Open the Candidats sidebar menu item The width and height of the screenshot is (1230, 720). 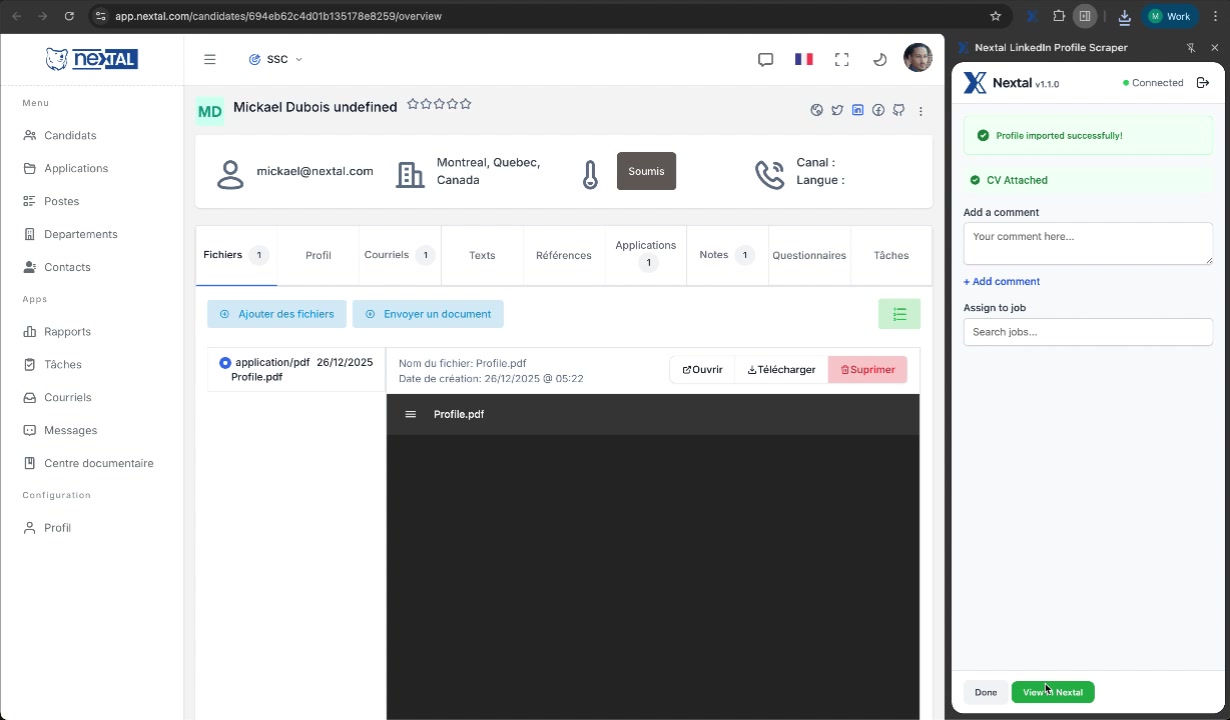pyautogui.click(x=70, y=135)
